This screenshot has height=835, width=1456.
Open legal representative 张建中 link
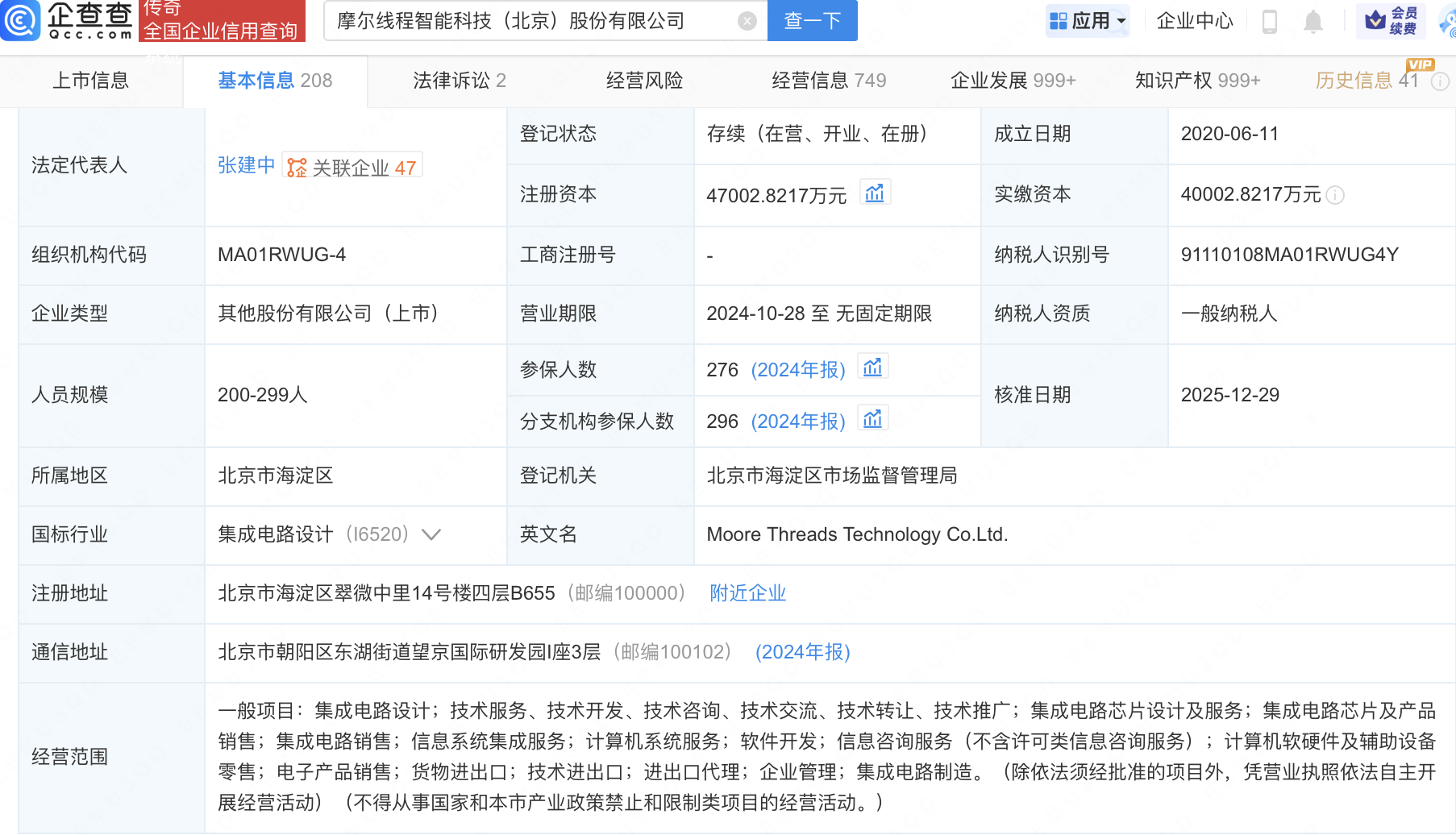coord(246,165)
